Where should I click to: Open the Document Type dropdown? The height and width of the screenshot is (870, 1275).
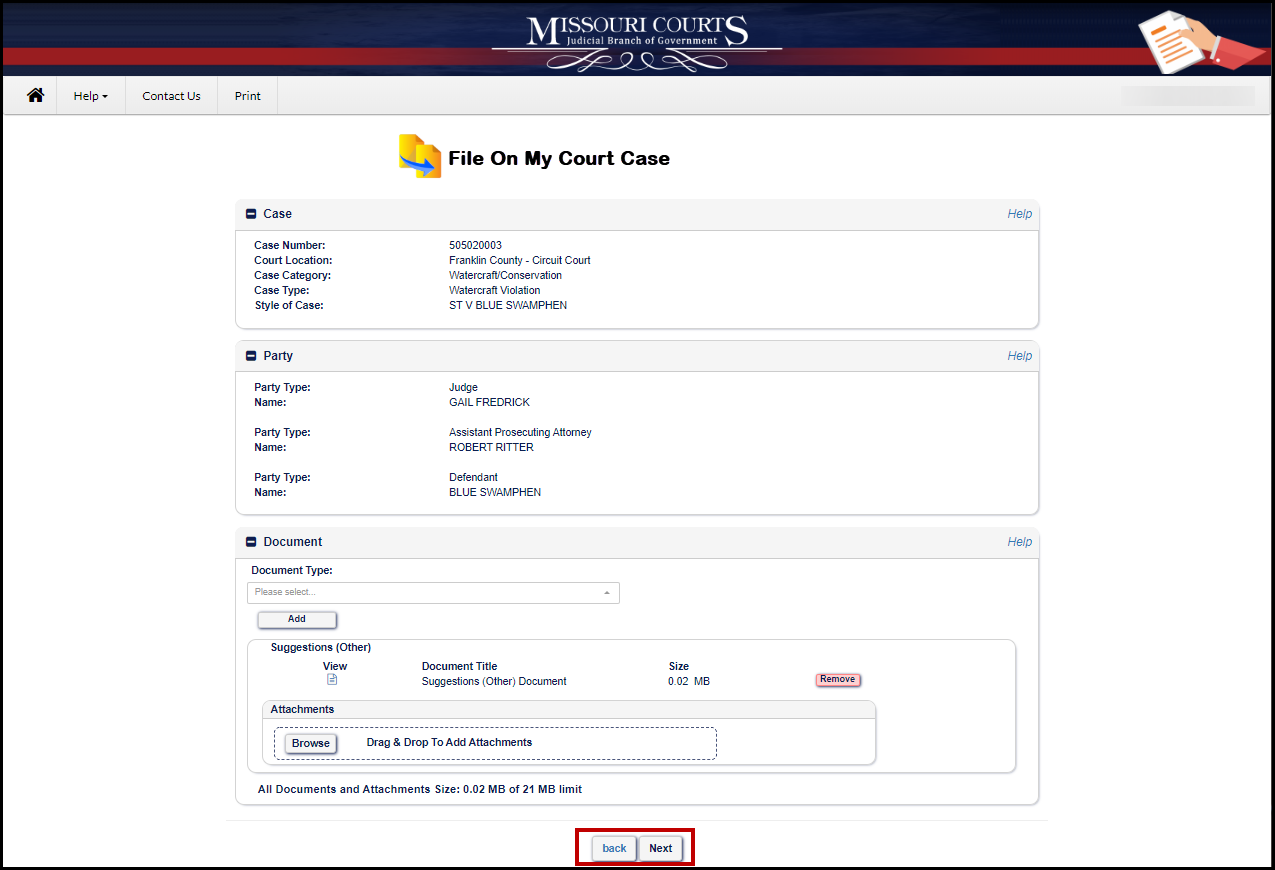pos(433,593)
